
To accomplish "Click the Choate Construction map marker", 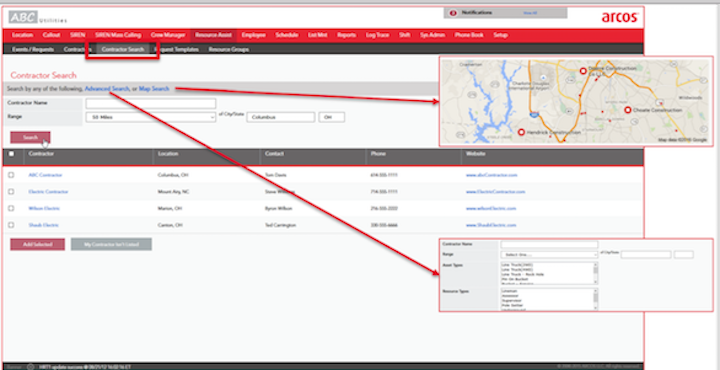I will tap(628, 110).
